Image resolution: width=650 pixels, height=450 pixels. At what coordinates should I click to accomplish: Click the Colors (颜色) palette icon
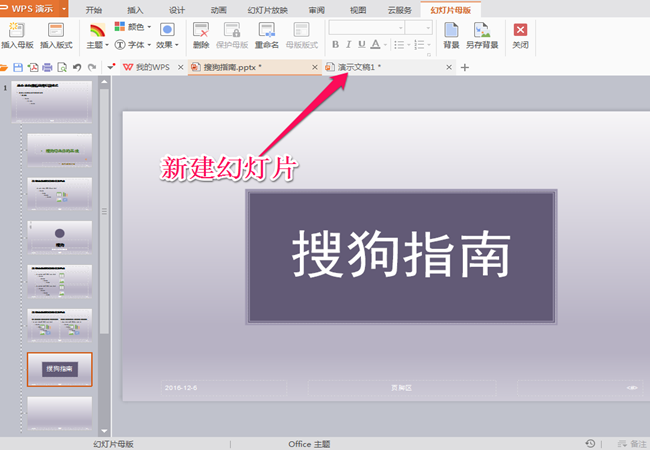(x=120, y=27)
